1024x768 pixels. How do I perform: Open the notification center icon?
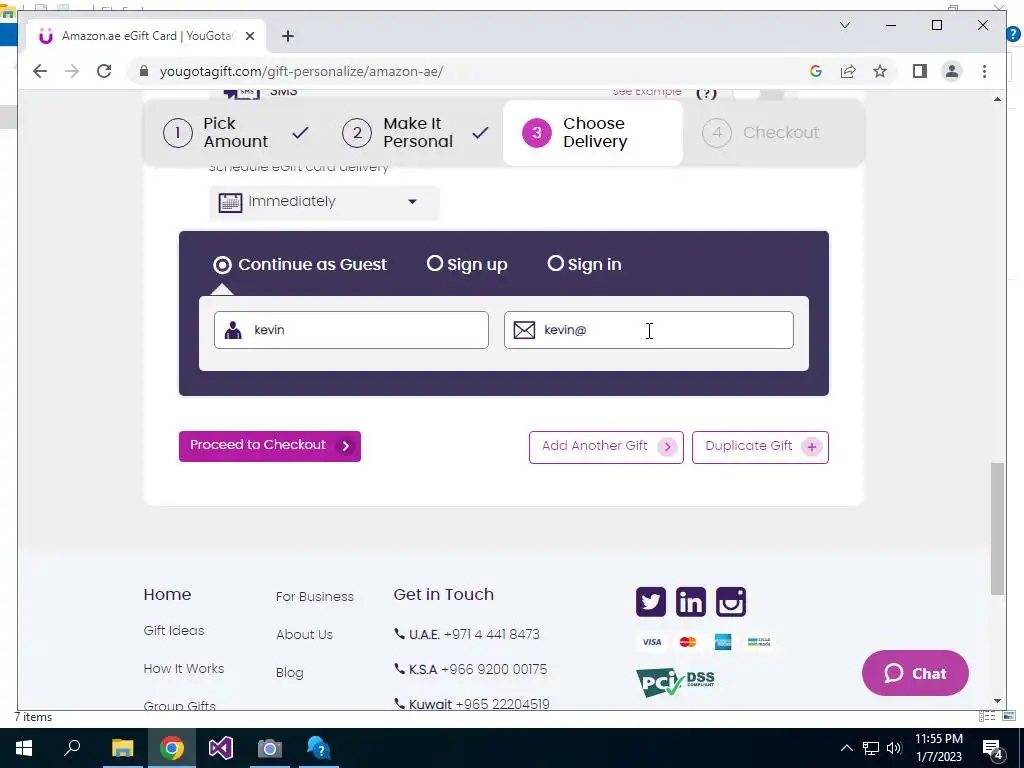coord(993,748)
